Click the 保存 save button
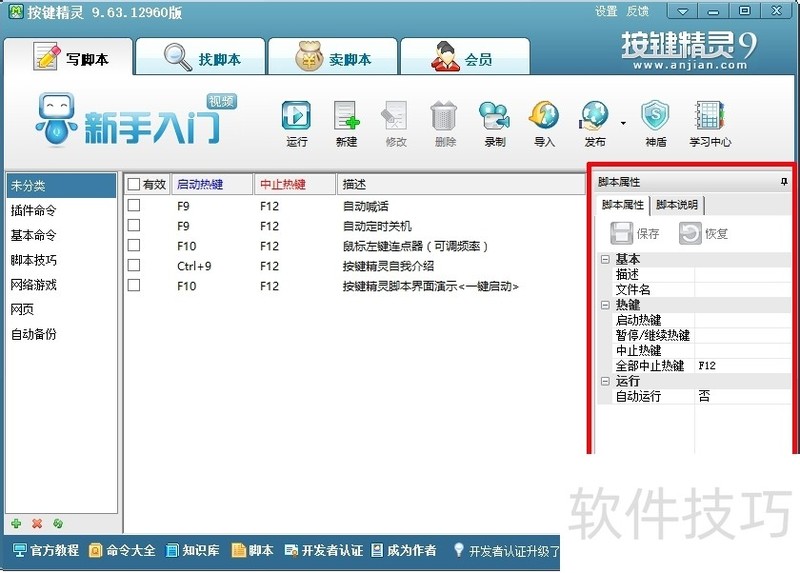 [x=635, y=233]
